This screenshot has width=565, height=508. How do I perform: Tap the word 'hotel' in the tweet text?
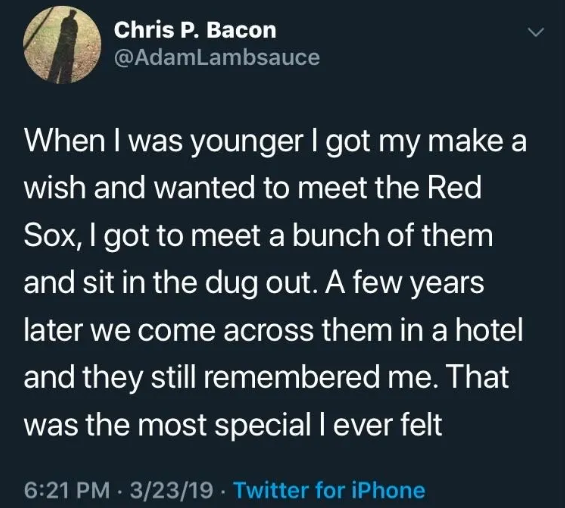click(x=489, y=329)
